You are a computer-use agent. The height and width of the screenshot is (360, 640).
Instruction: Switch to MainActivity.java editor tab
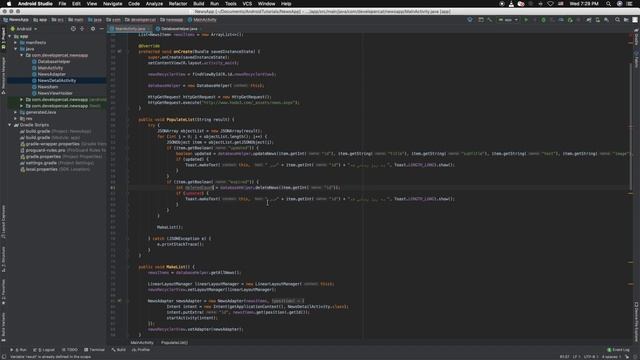(130, 29)
